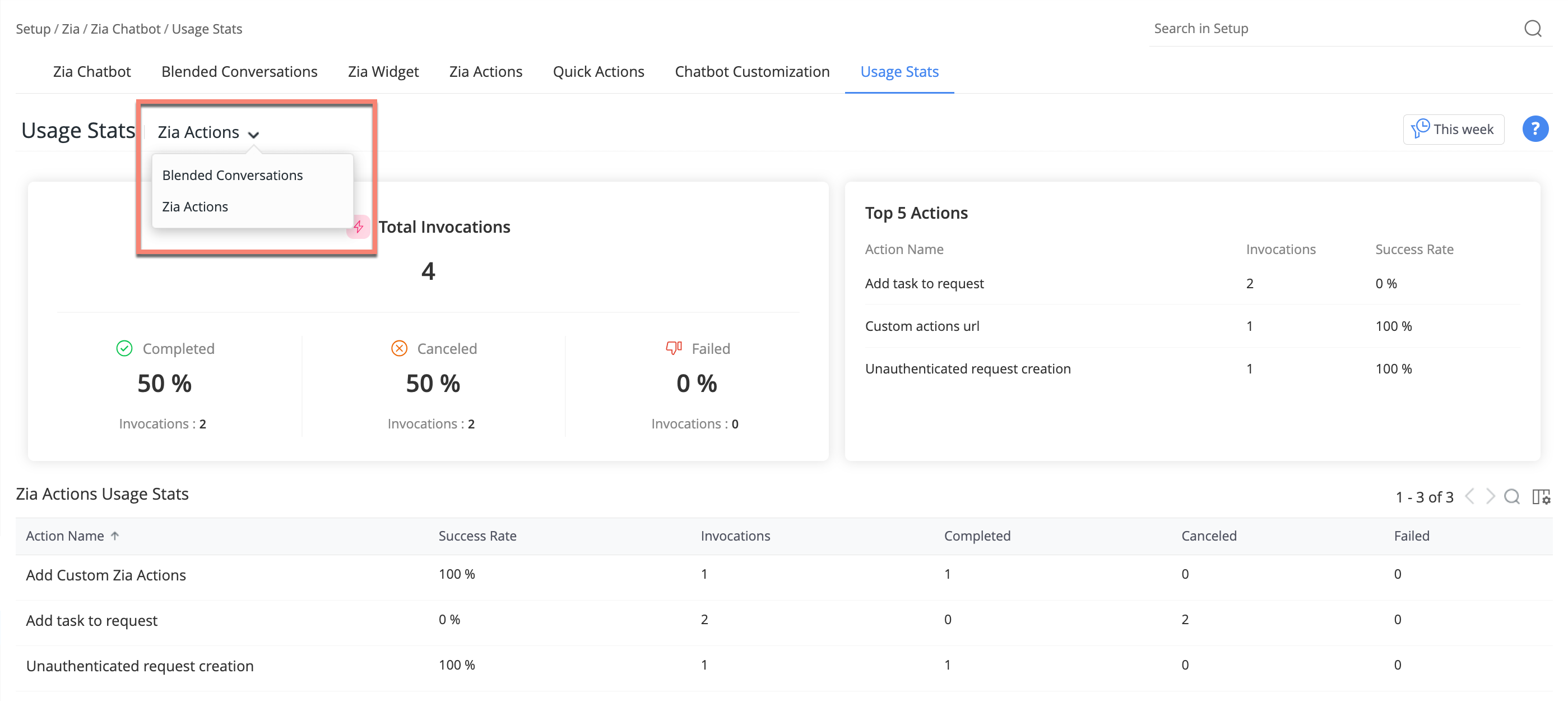This screenshot has width=1568, height=701.
Task: Select Blended Conversations from the dropdown list
Action: click(x=233, y=176)
